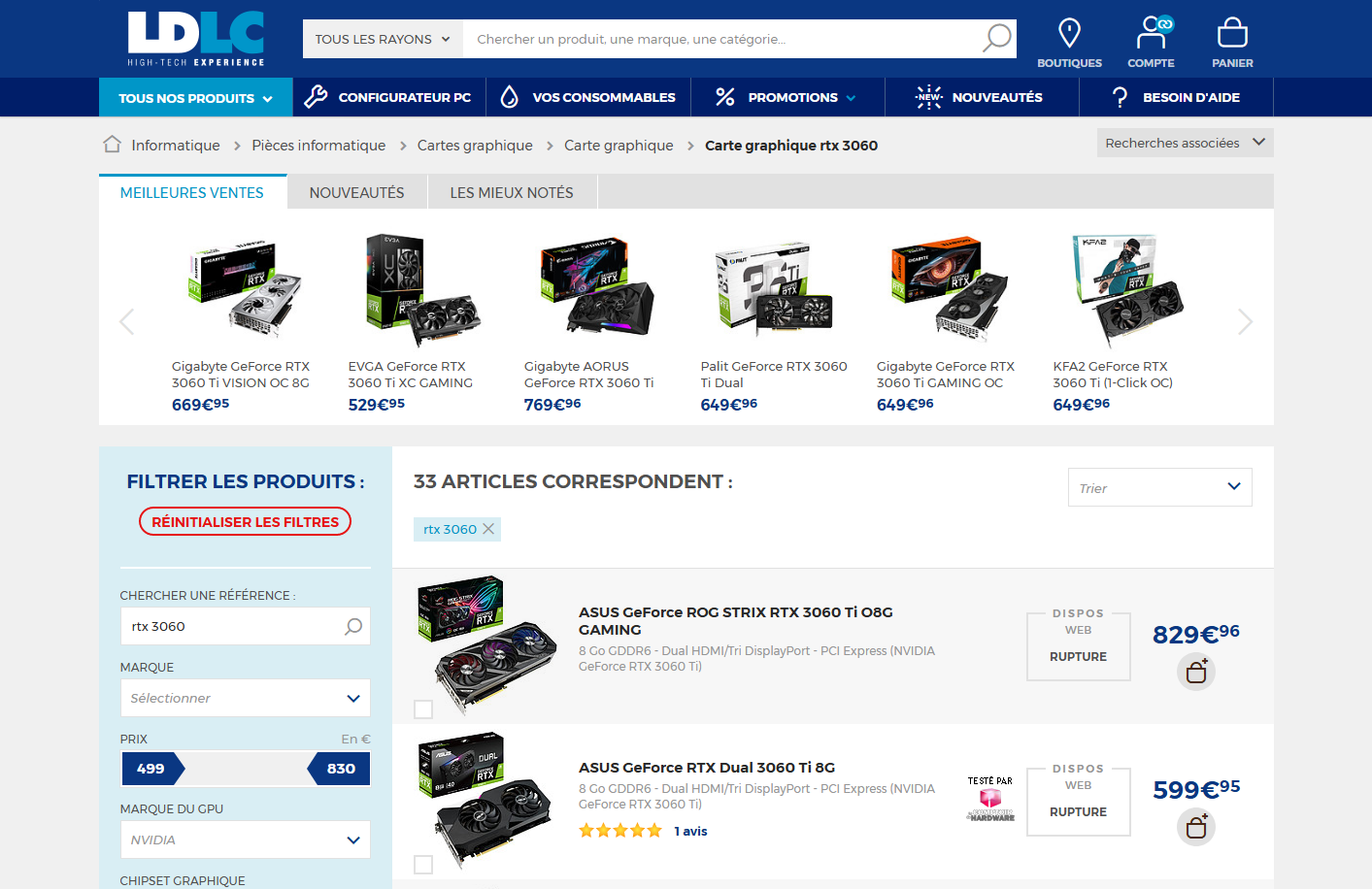
Task: Click the Configurateur PC wrench icon
Action: tap(316, 97)
